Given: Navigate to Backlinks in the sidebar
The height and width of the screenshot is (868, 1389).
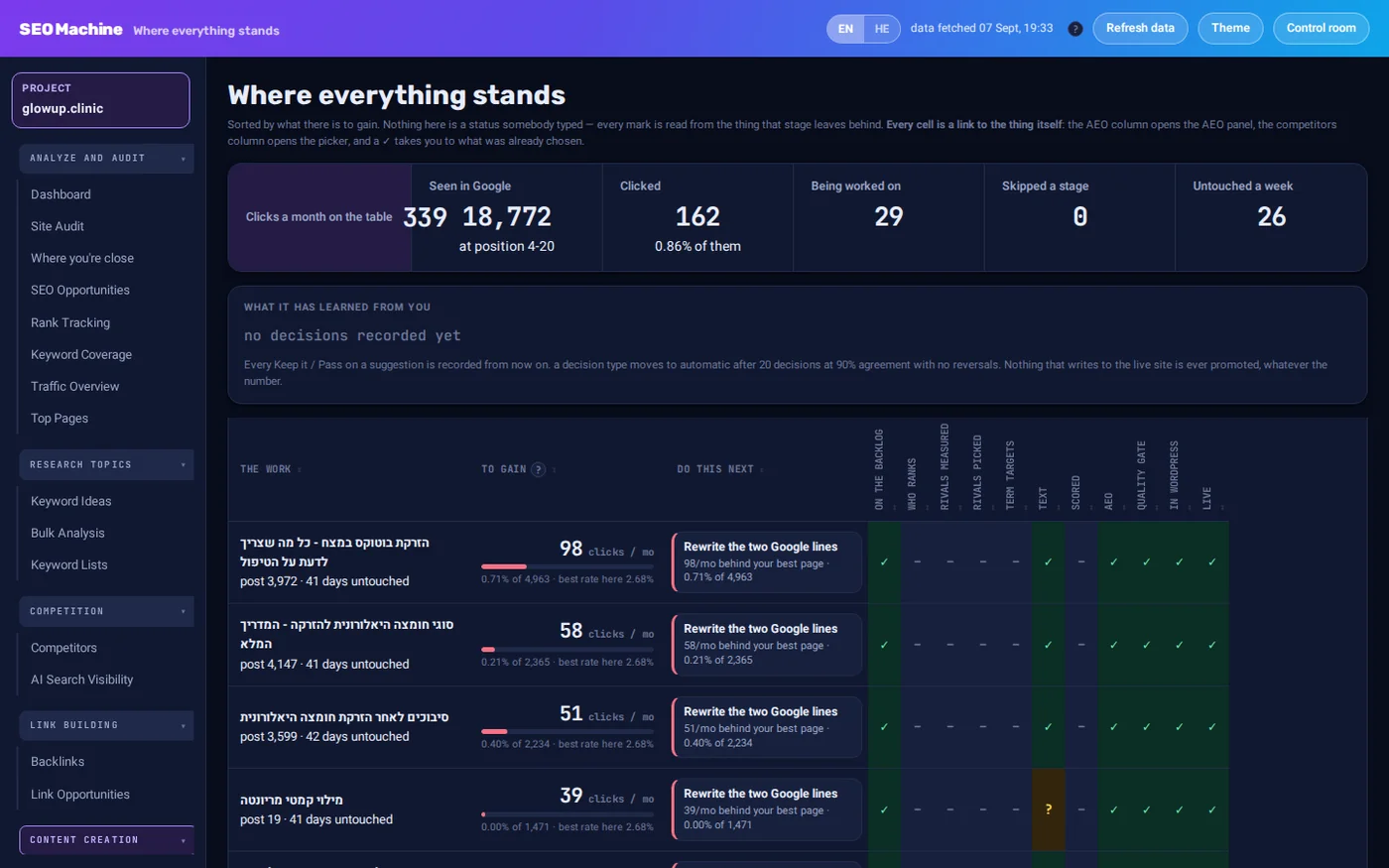Looking at the screenshot, I should point(58,762).
